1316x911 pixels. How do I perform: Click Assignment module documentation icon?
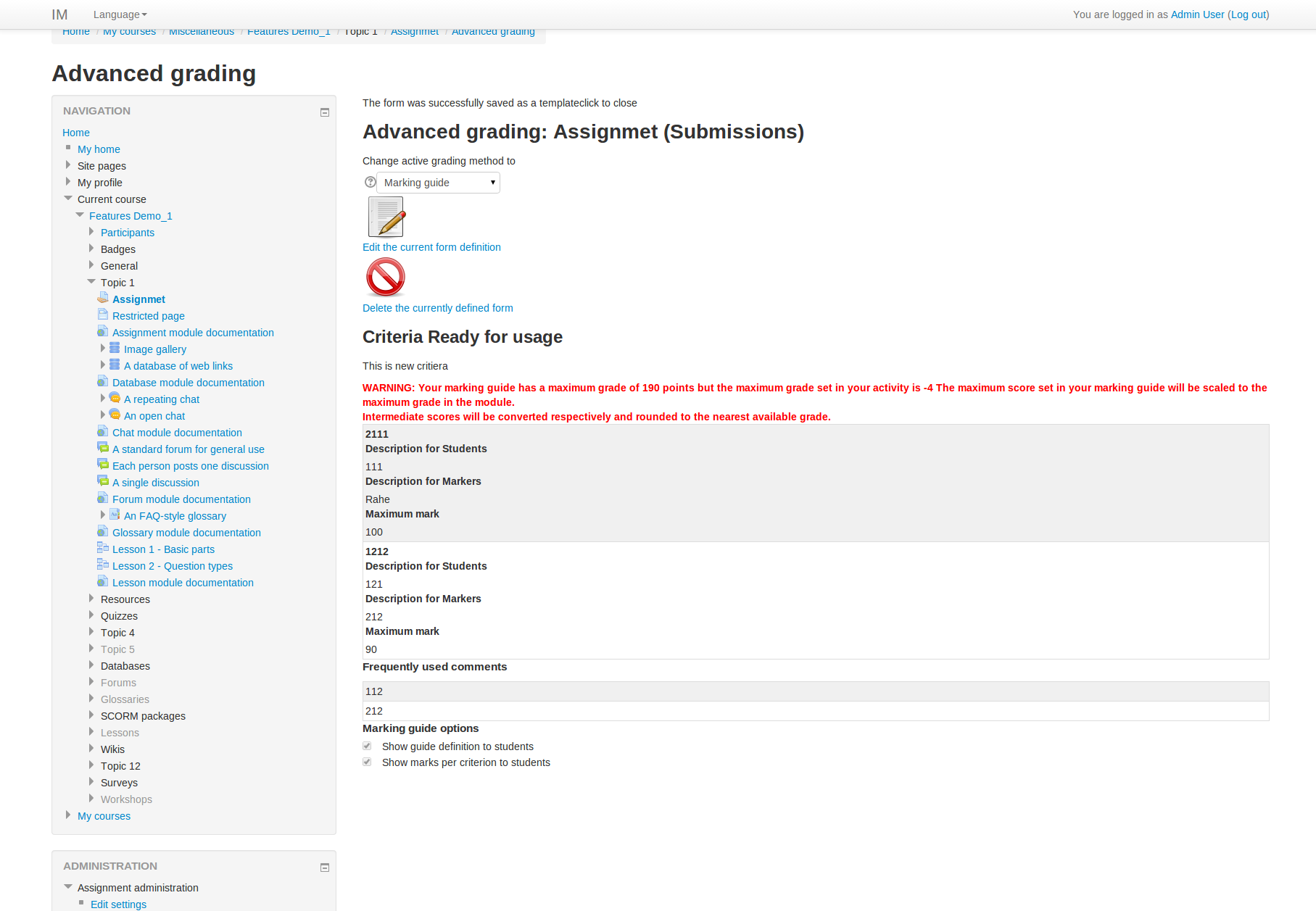pyautogui.click(x=103, y=331)
